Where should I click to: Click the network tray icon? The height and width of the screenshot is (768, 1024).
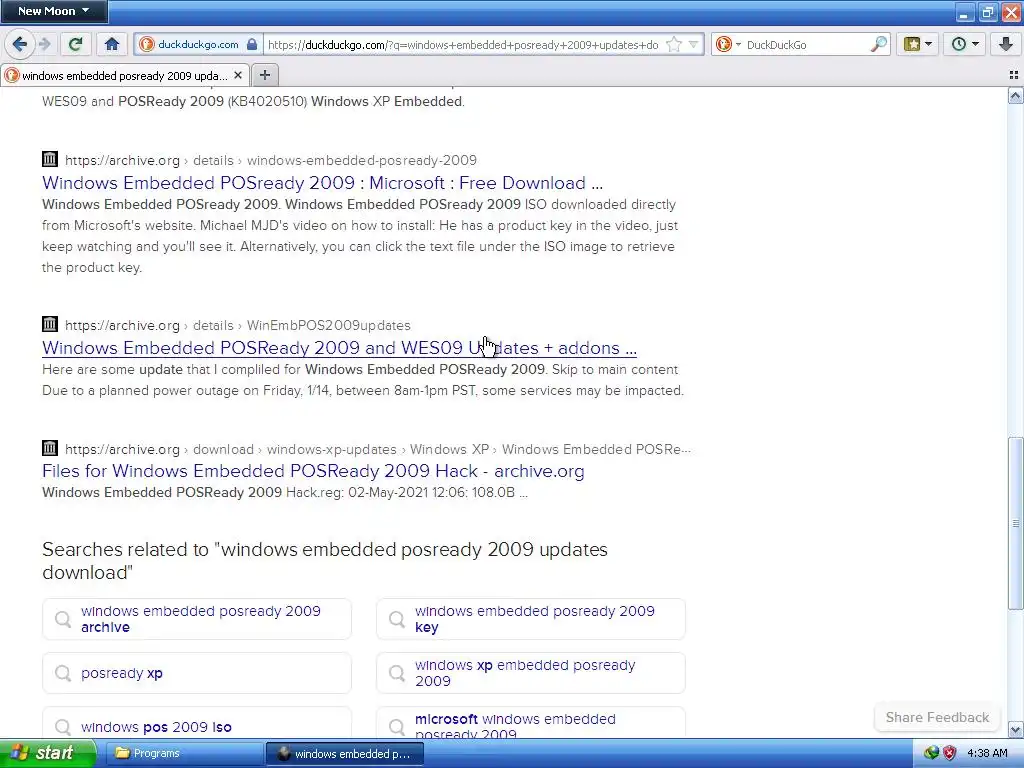click(932, 754)
